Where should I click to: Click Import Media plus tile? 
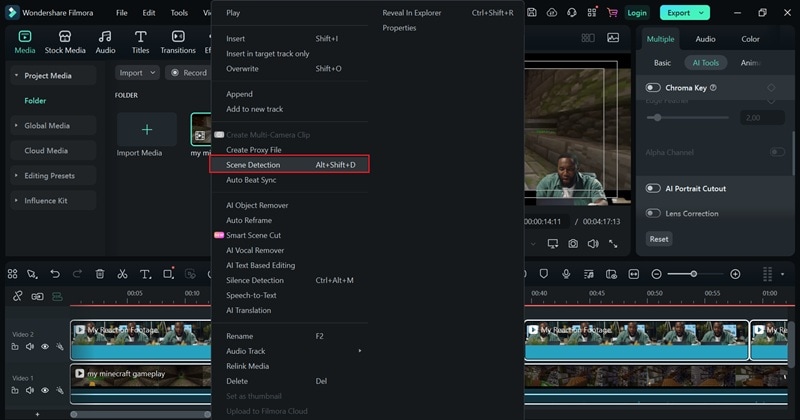coord(147,130)
